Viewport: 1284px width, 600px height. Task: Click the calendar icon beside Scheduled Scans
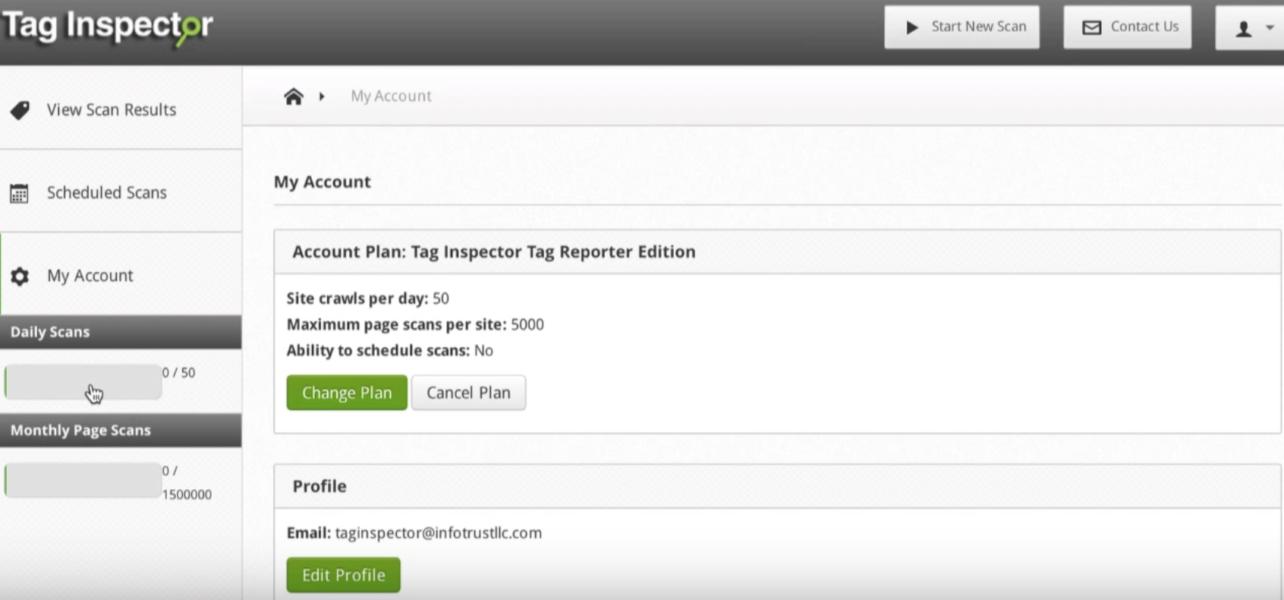19,193
